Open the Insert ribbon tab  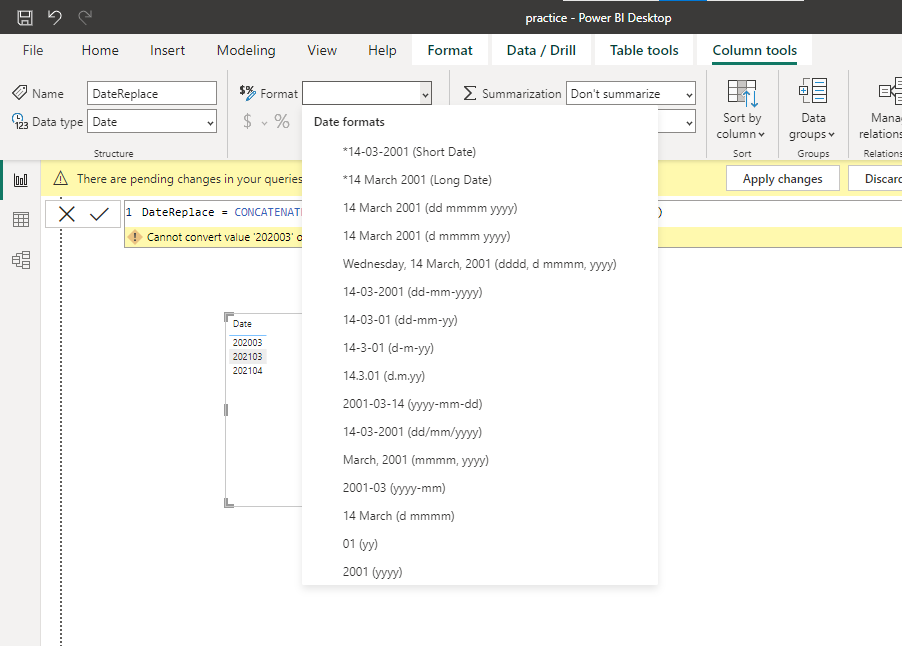(x=167, y=50)
